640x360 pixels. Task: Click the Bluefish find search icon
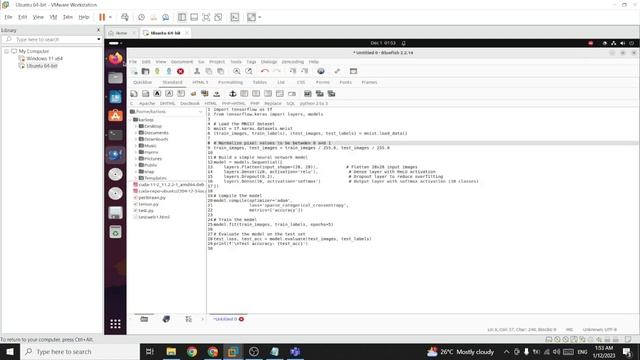[236, 71]
